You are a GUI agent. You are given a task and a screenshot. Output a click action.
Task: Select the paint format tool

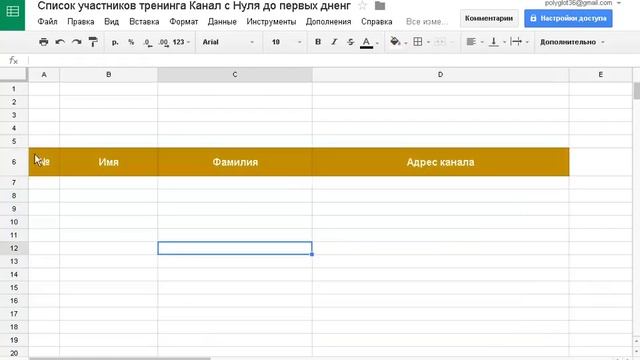pyautogui.click(x=93, y=42)
